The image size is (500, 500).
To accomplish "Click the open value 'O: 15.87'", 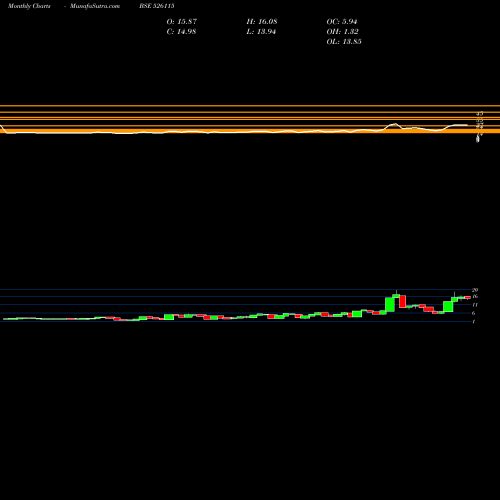I will tap(182, 22).
